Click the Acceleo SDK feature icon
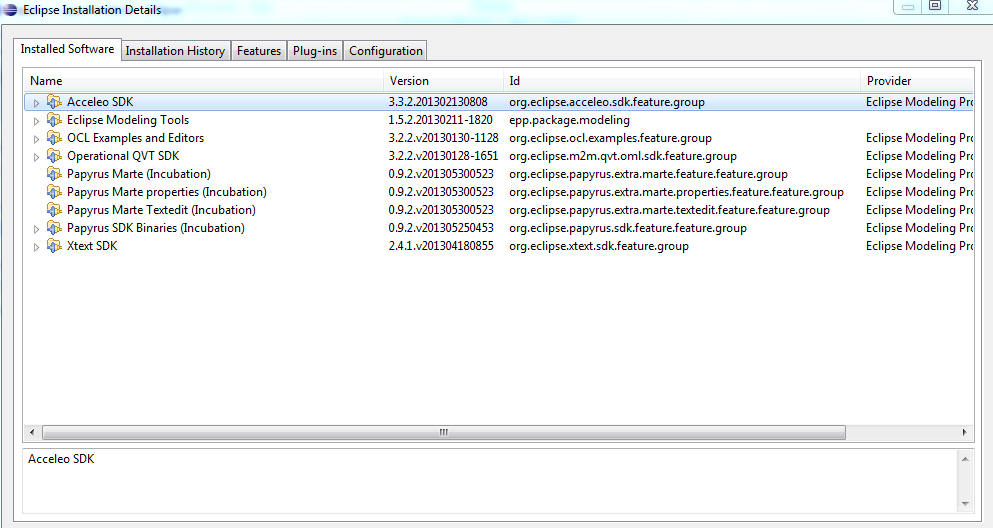This screenshot has height=528, width=993. point(54,102)
